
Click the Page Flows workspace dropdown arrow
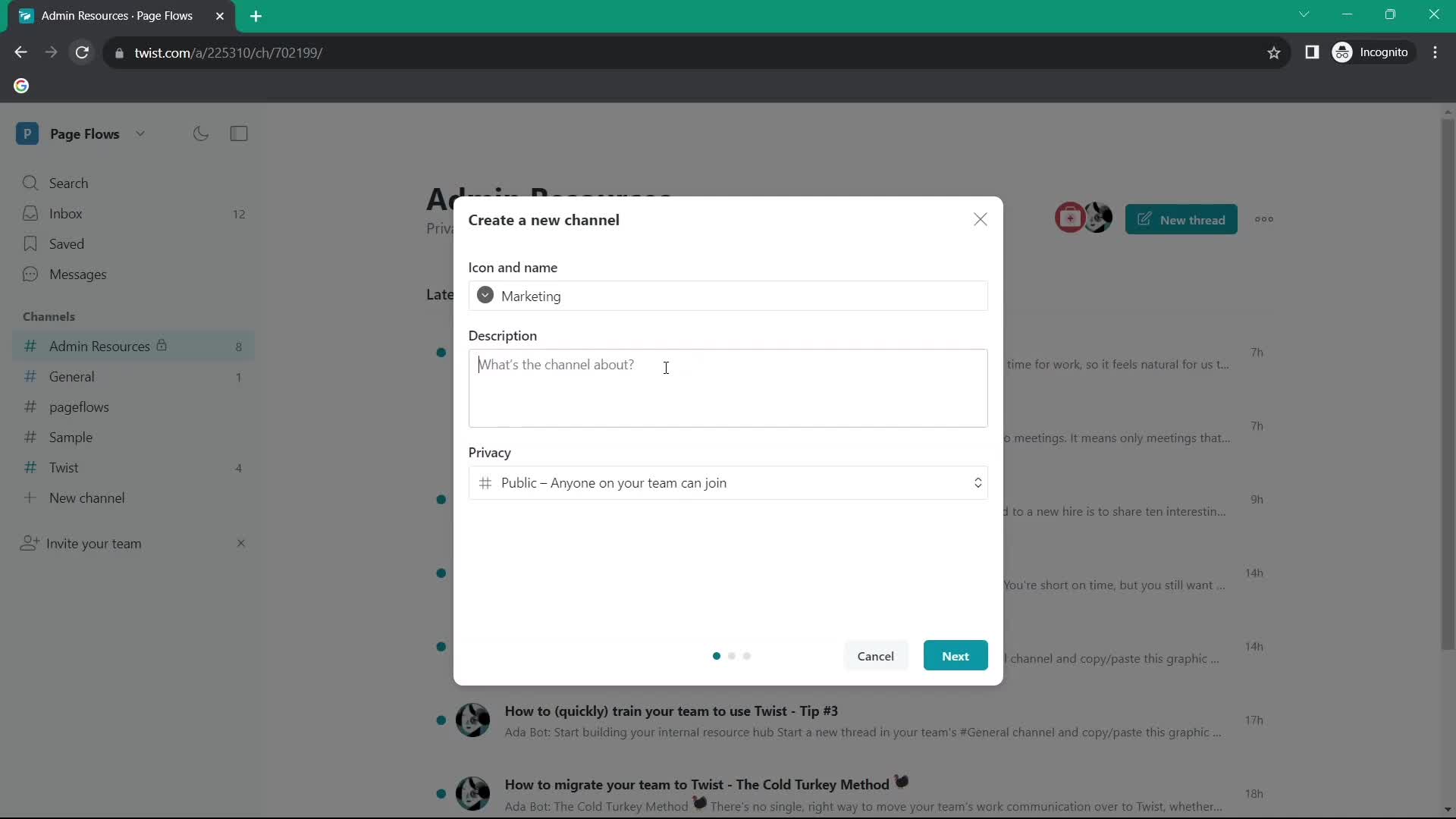140,133
